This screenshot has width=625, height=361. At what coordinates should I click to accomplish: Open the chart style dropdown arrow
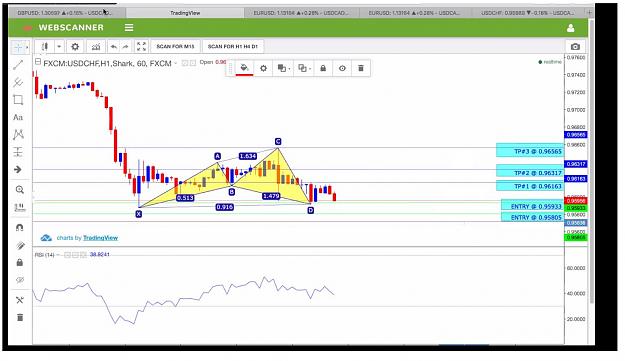(59, 47)
